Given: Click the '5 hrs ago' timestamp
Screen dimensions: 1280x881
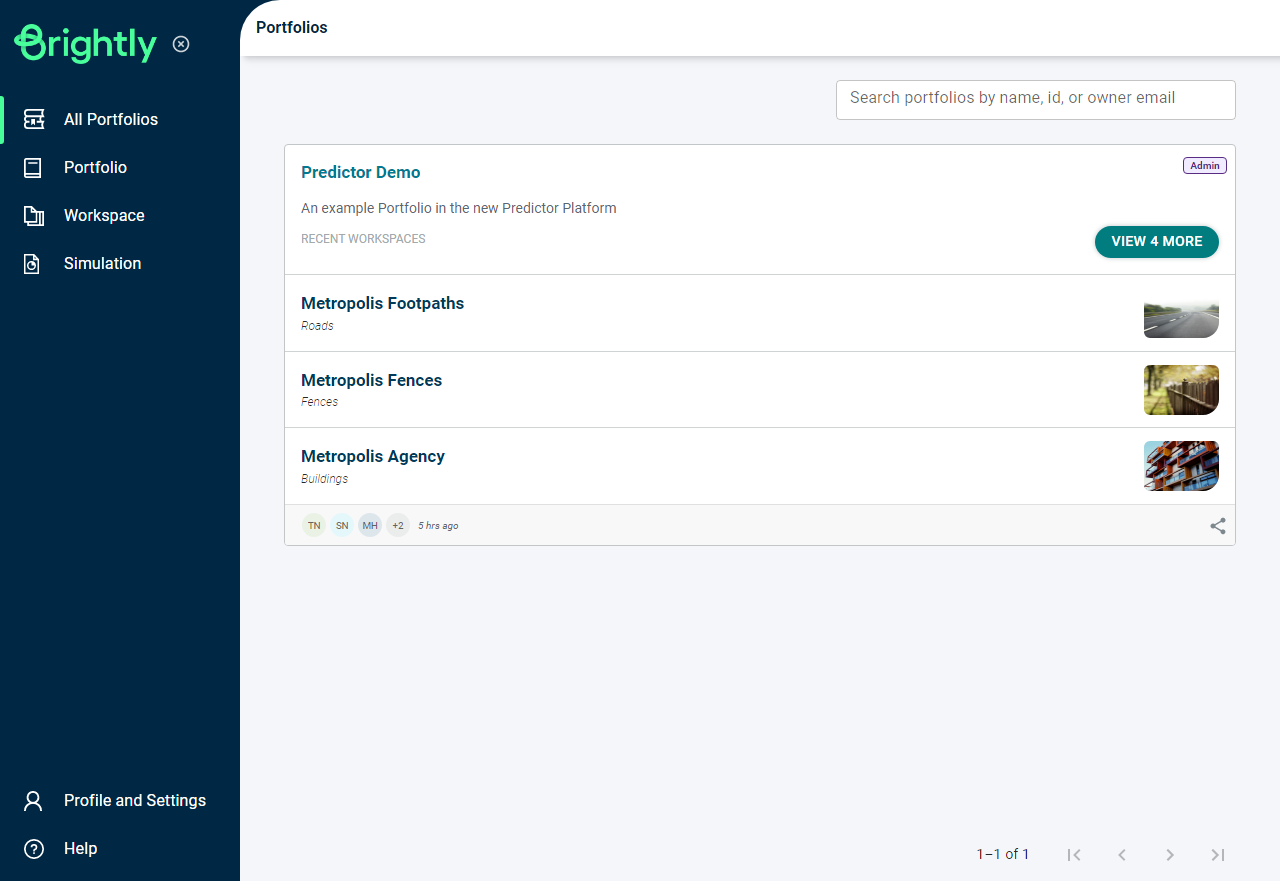Looking at the screenshot, I should pyautogui.click(x=438, y=525).
